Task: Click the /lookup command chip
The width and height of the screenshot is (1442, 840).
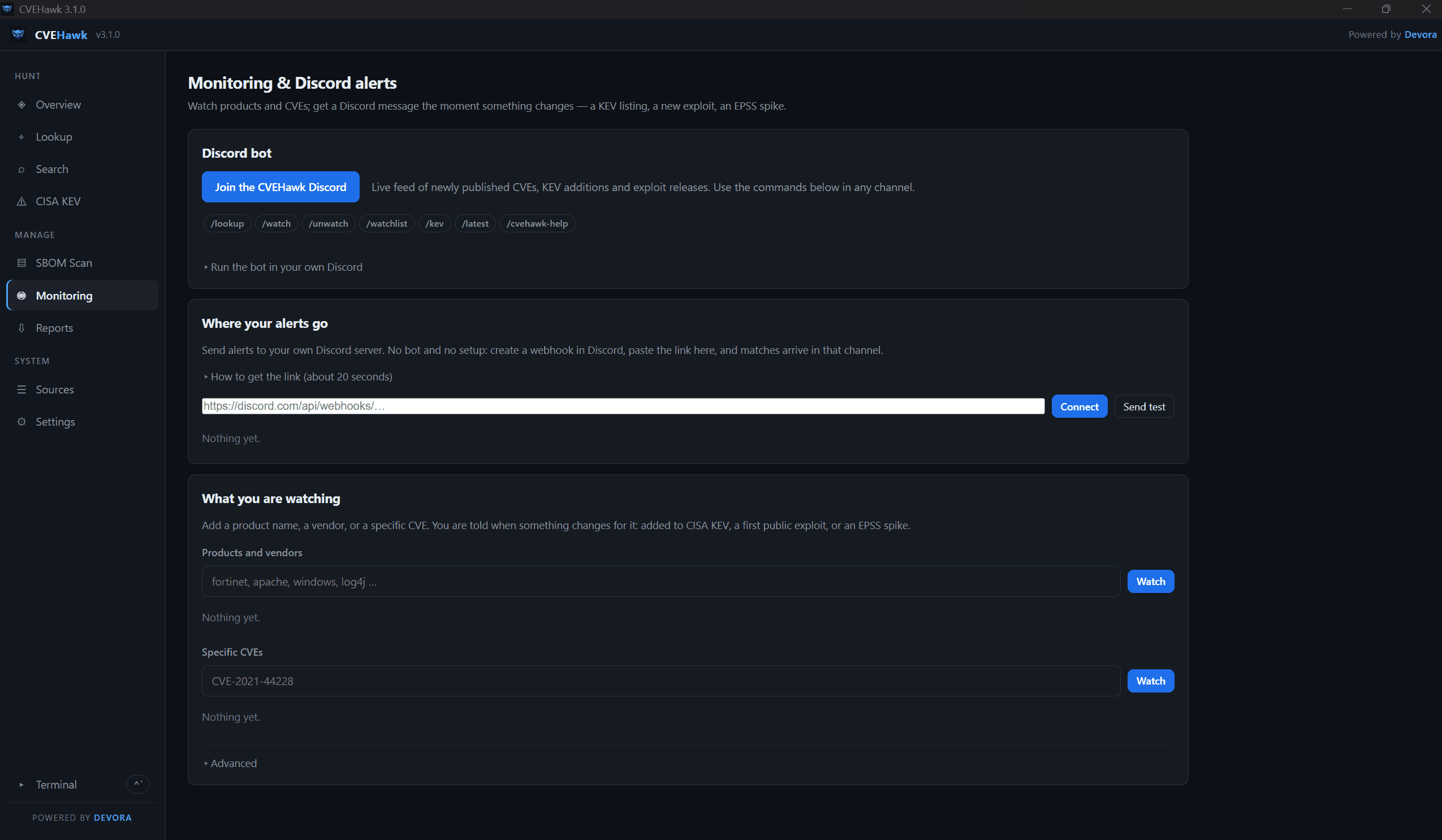Action: coord(227,224)
